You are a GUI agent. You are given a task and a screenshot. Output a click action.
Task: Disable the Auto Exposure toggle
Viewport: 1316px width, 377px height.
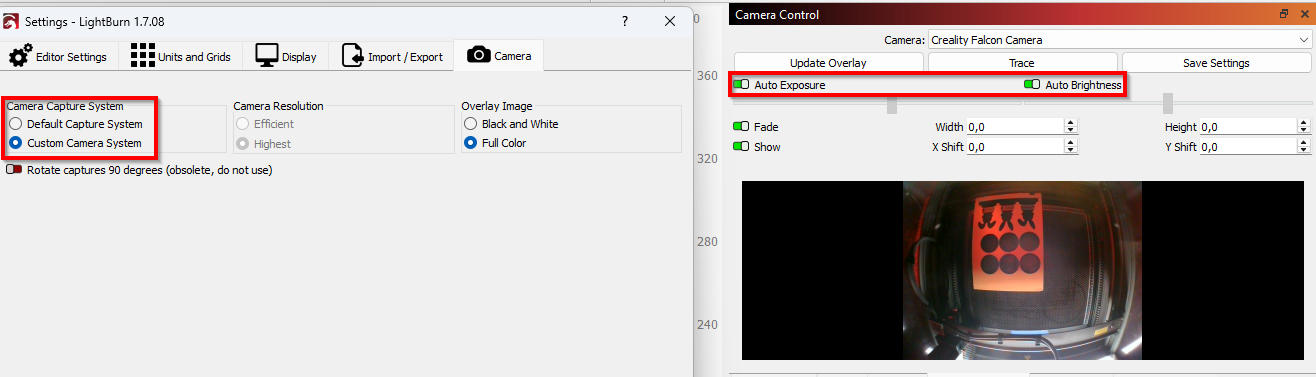click(x=741, y=85)
